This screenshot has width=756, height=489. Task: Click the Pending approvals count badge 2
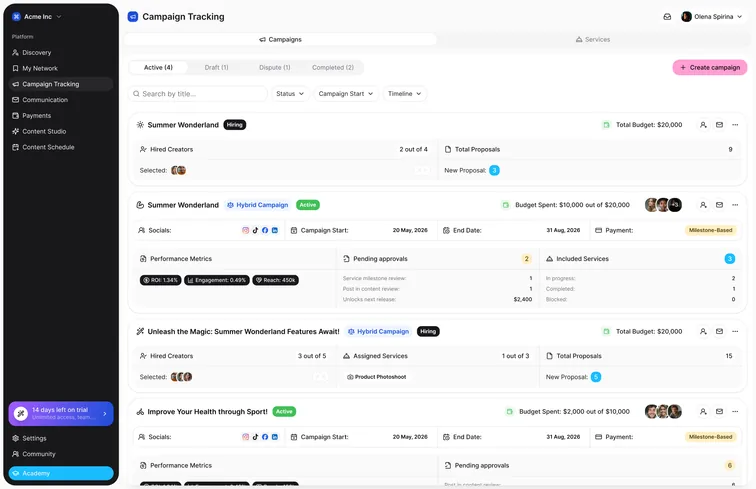coord(526,259)
